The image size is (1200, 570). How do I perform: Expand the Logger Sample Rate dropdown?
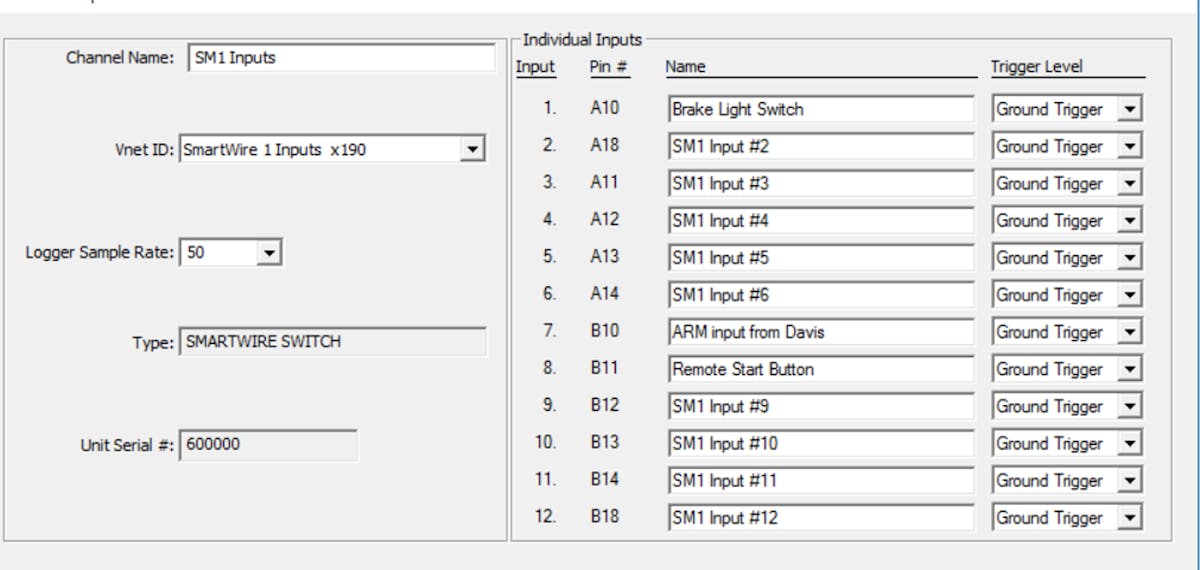(x=269, y=254)
